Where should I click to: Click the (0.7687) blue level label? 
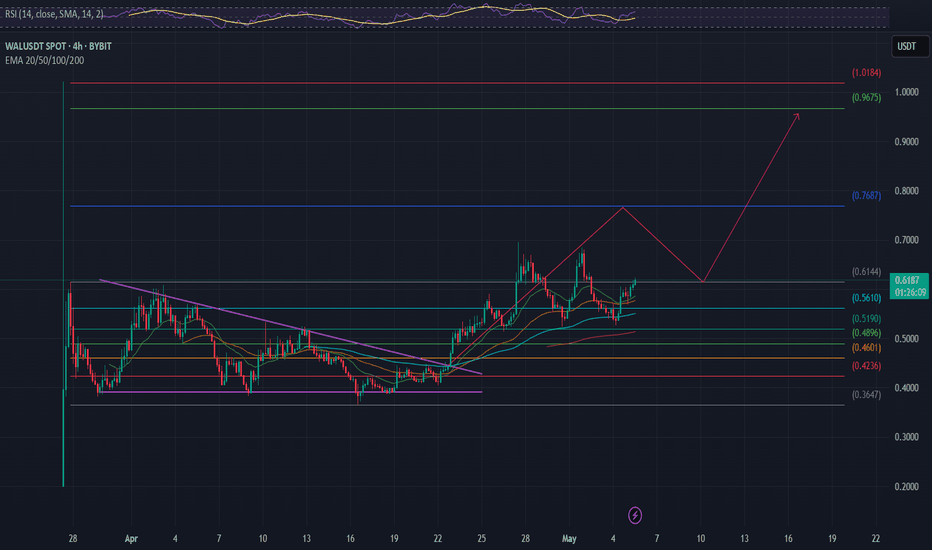[866, 195]
